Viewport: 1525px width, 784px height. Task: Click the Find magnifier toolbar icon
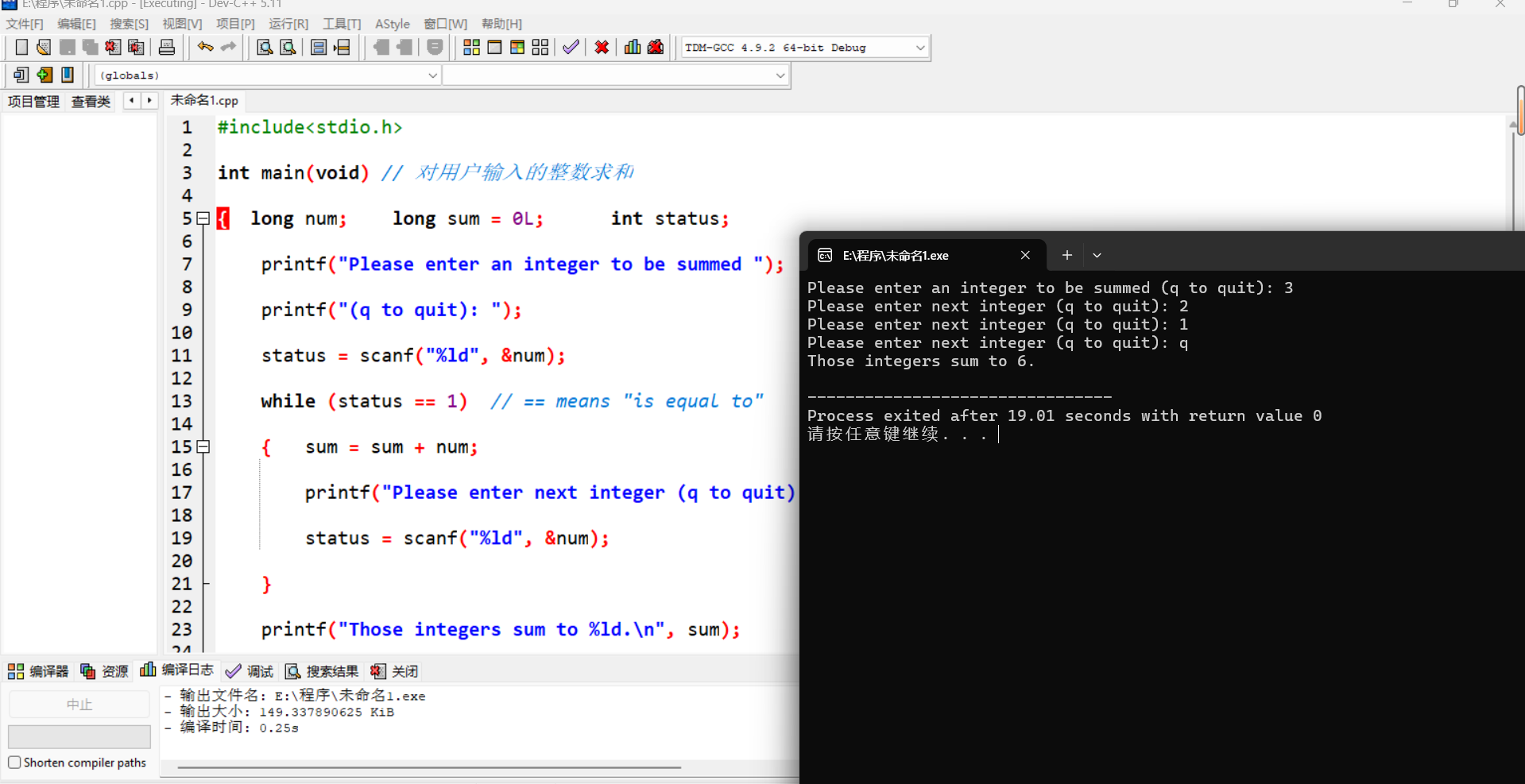click(265, 48)
